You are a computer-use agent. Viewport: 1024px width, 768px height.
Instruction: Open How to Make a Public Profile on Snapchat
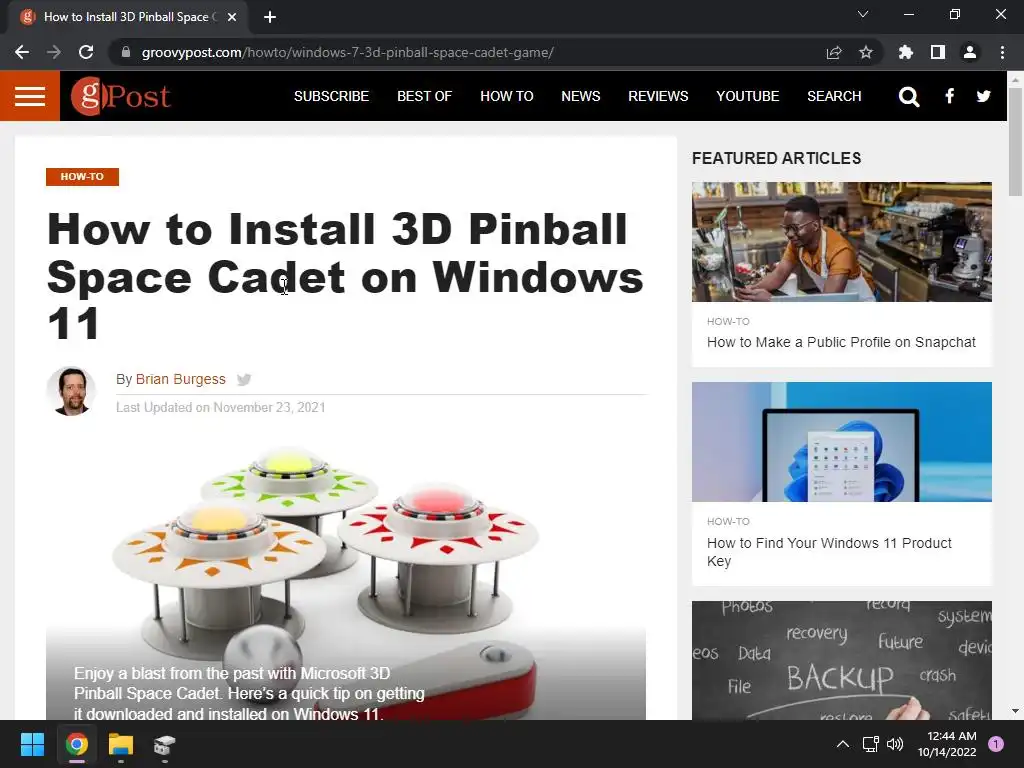(841, 342)
